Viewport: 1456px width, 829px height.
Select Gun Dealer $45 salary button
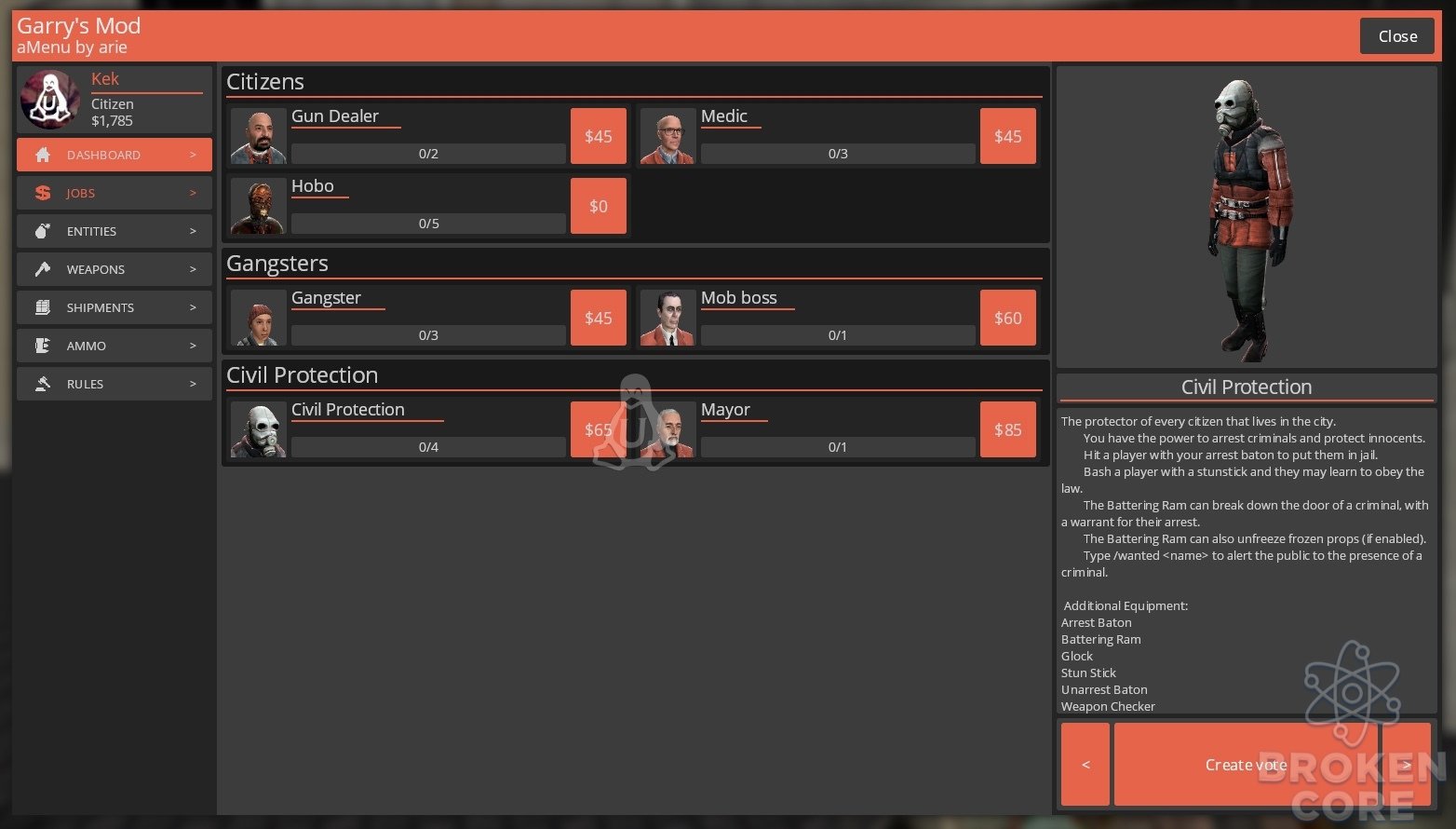(x=599, y=136)
